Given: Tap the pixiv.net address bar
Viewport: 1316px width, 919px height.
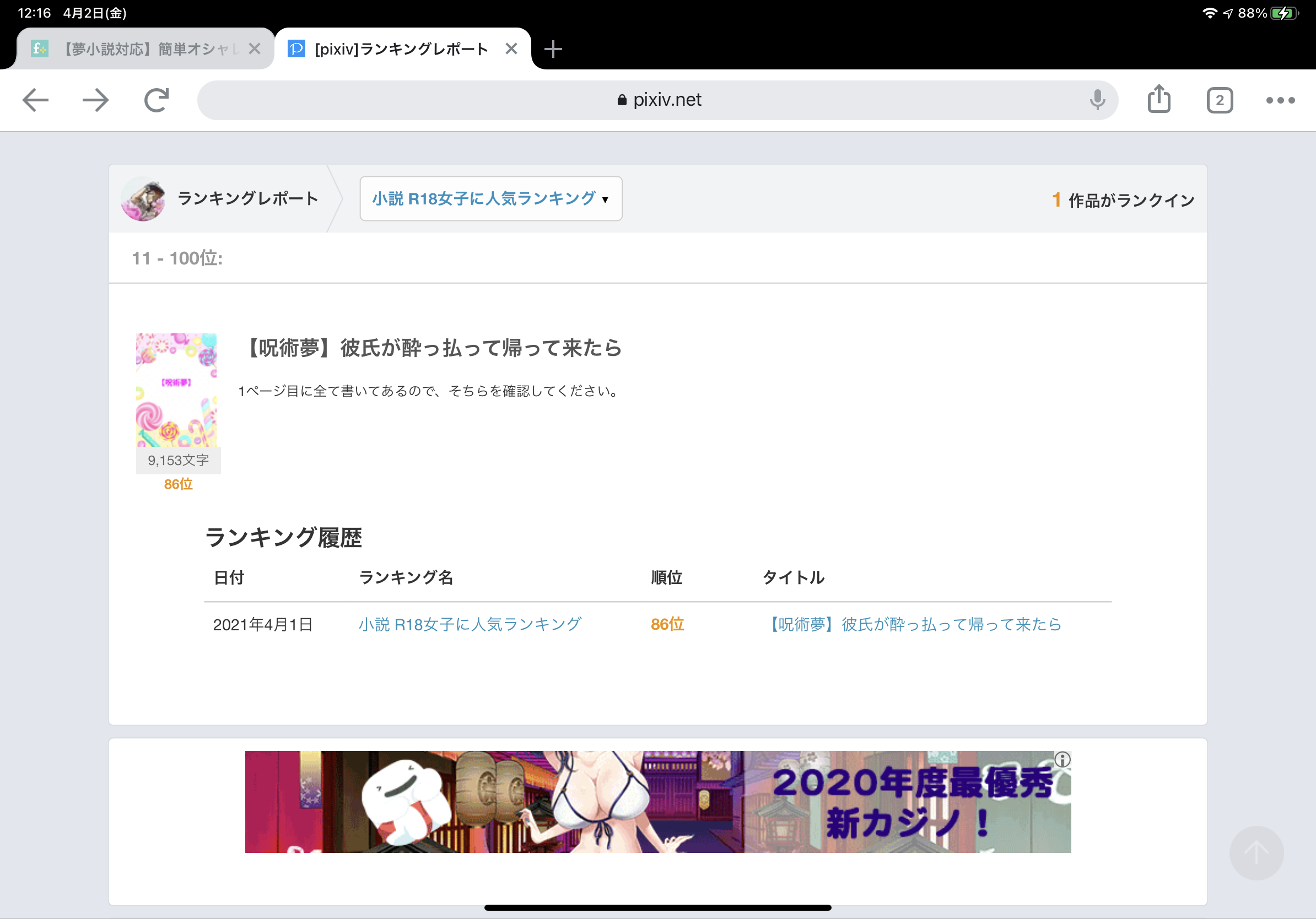Looking at the screenshot, I should [657, 100].
